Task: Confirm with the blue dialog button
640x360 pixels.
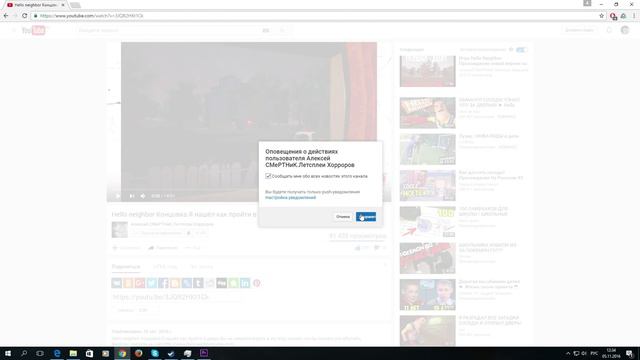Action: [x=366, y=217]
